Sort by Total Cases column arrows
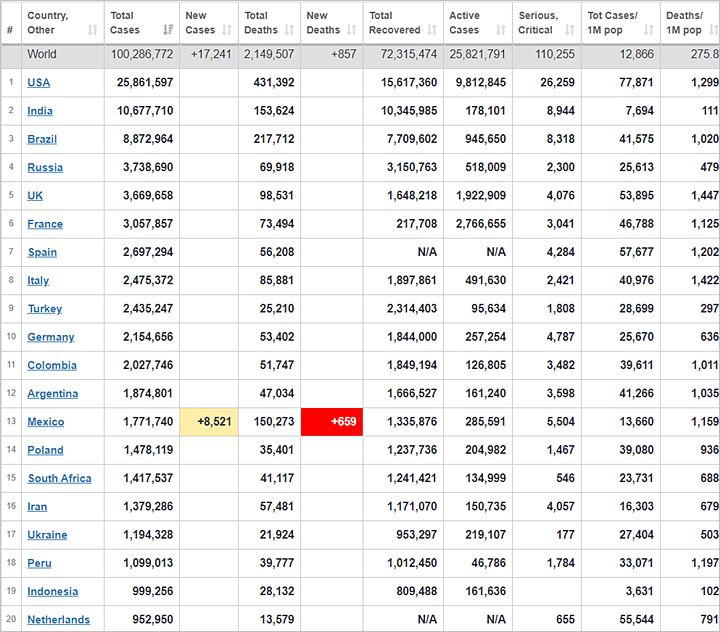 pos(168,30)
